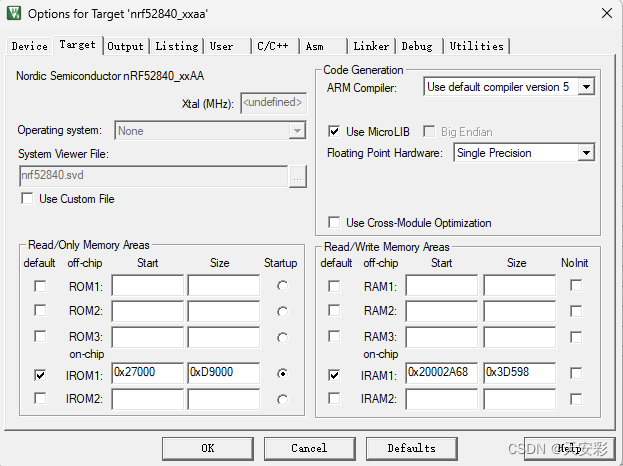623x466 pixels.
Task: Go to the Listing tab
Action: coord(177,46)
